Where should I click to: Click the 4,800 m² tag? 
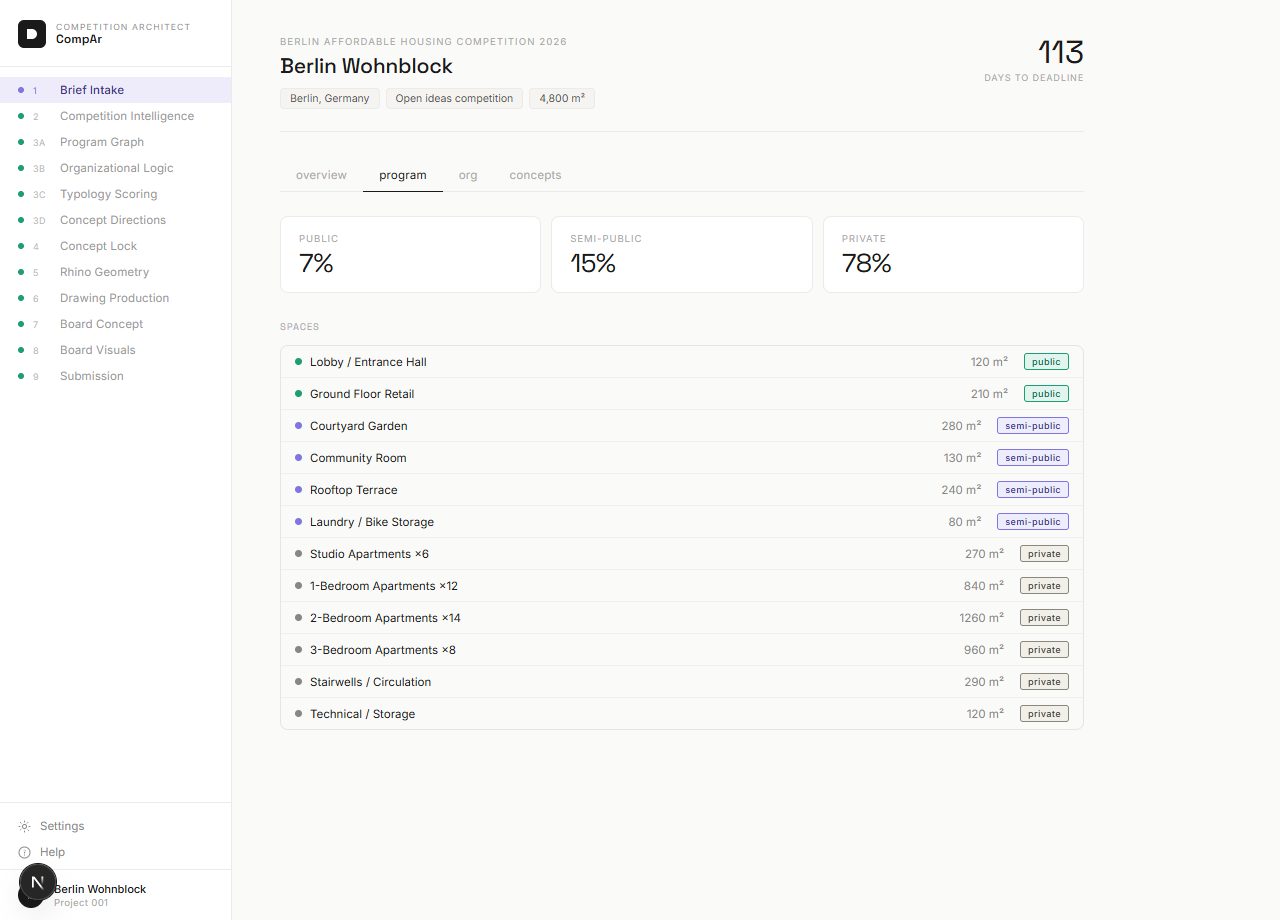click(x=562, y=98)
